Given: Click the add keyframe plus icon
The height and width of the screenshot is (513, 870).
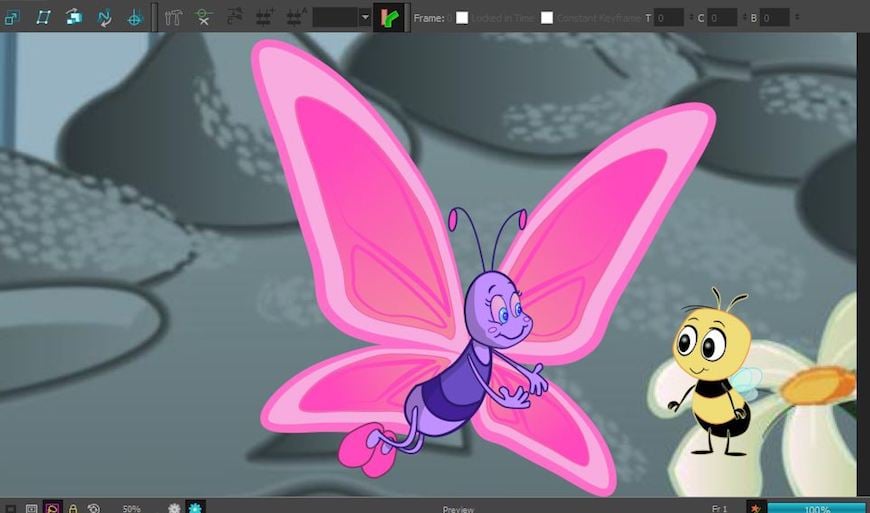Looking at the screenshot, I should point(264,18).
